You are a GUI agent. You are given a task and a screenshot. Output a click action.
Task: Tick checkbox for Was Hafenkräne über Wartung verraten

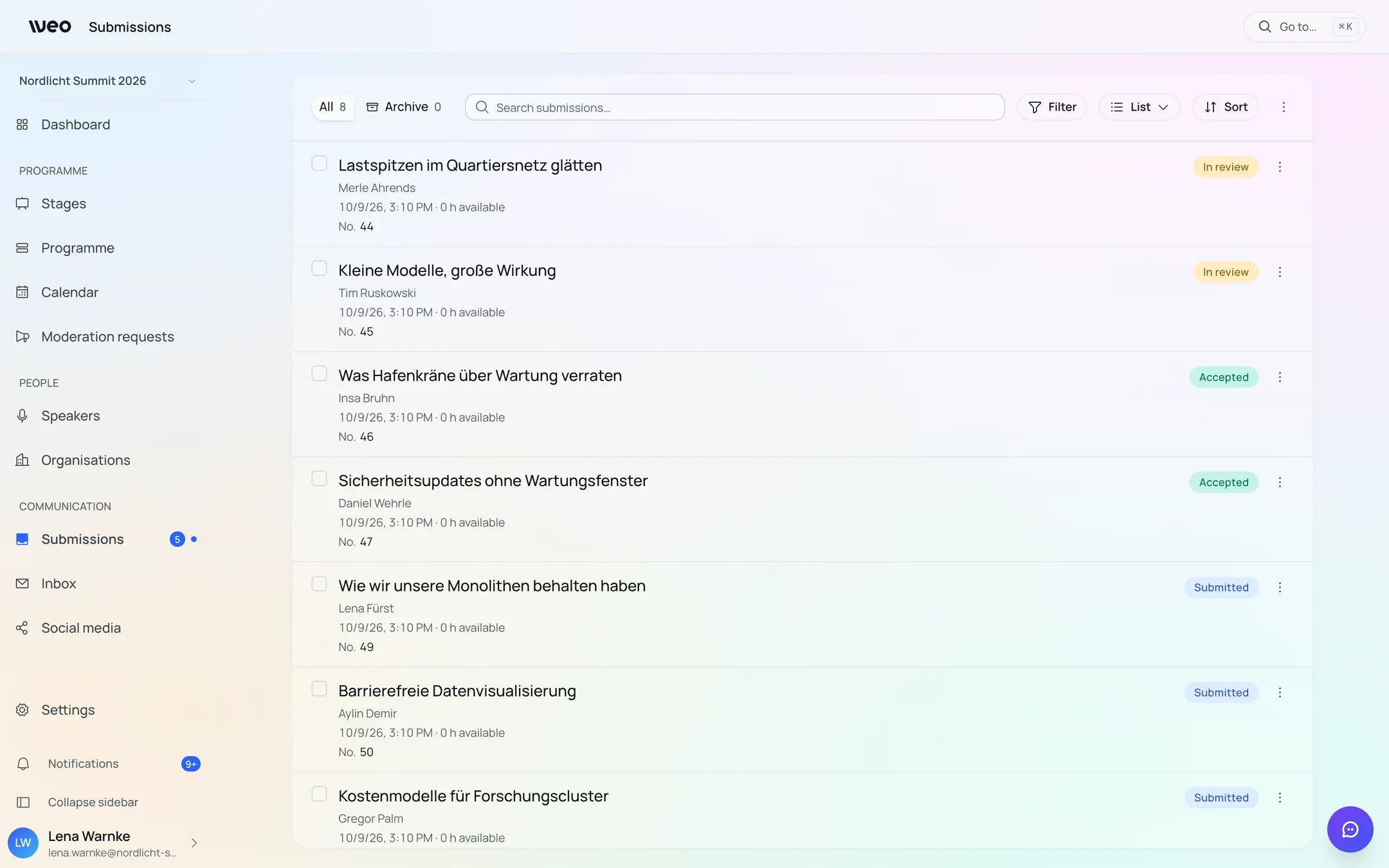tap(319, 374)
